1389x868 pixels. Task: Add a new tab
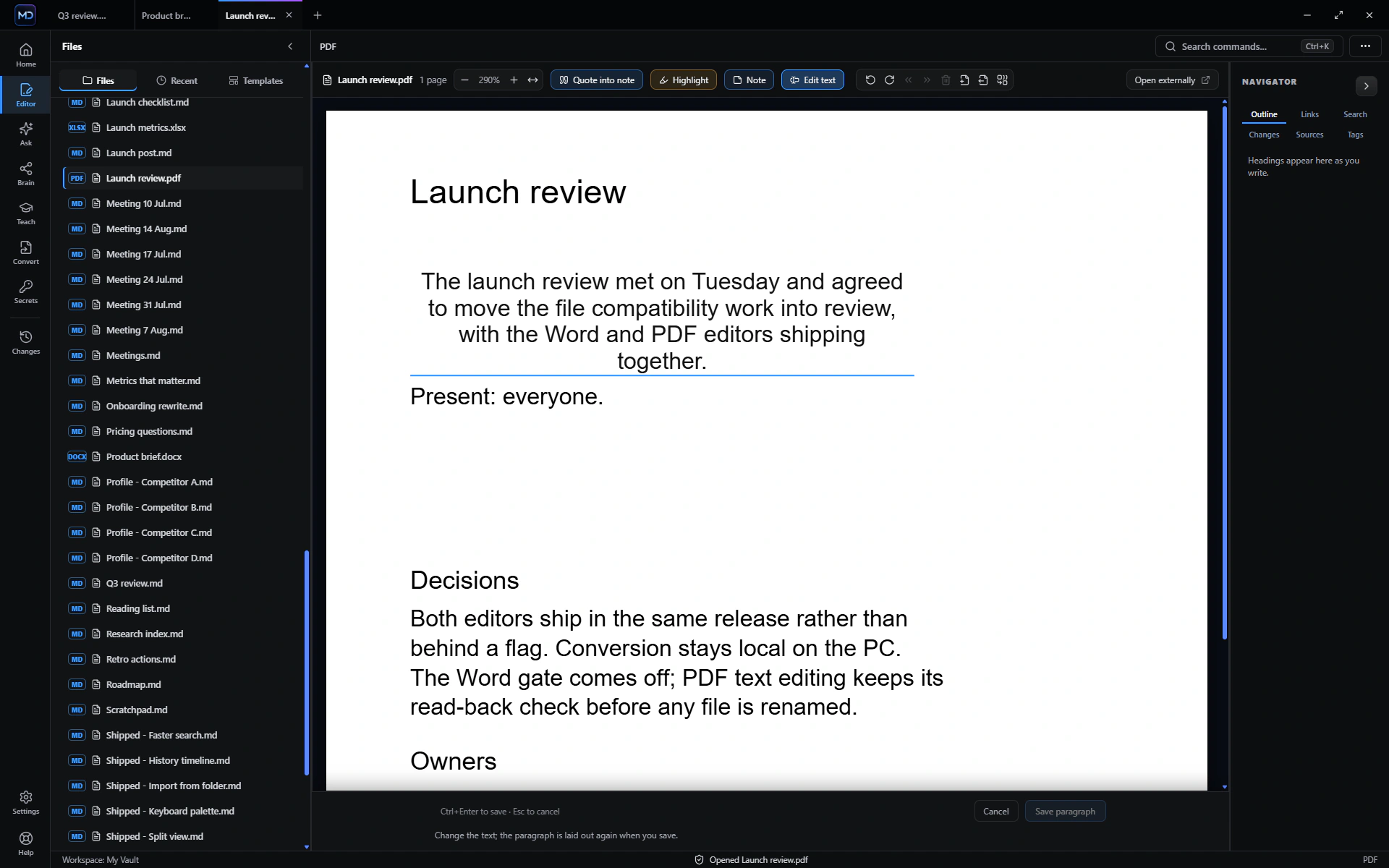coord(318,15)
